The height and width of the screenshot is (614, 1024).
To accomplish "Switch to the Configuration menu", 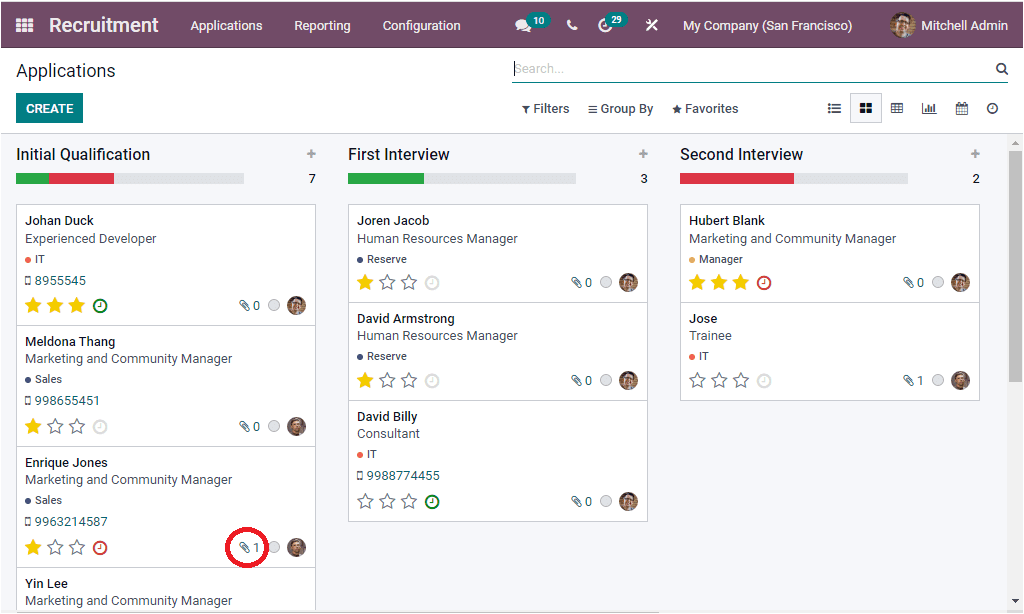I will click(421, 26).
